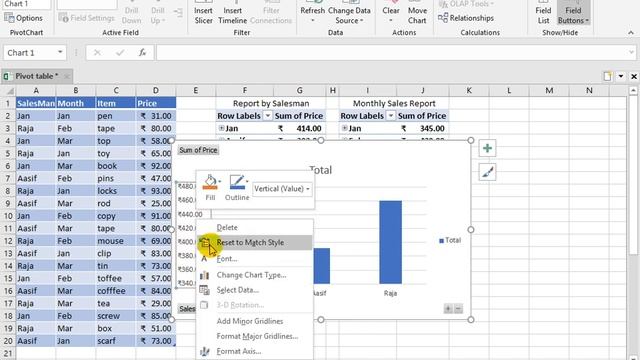Choose Delete from the context menu

tap(227, 228)
